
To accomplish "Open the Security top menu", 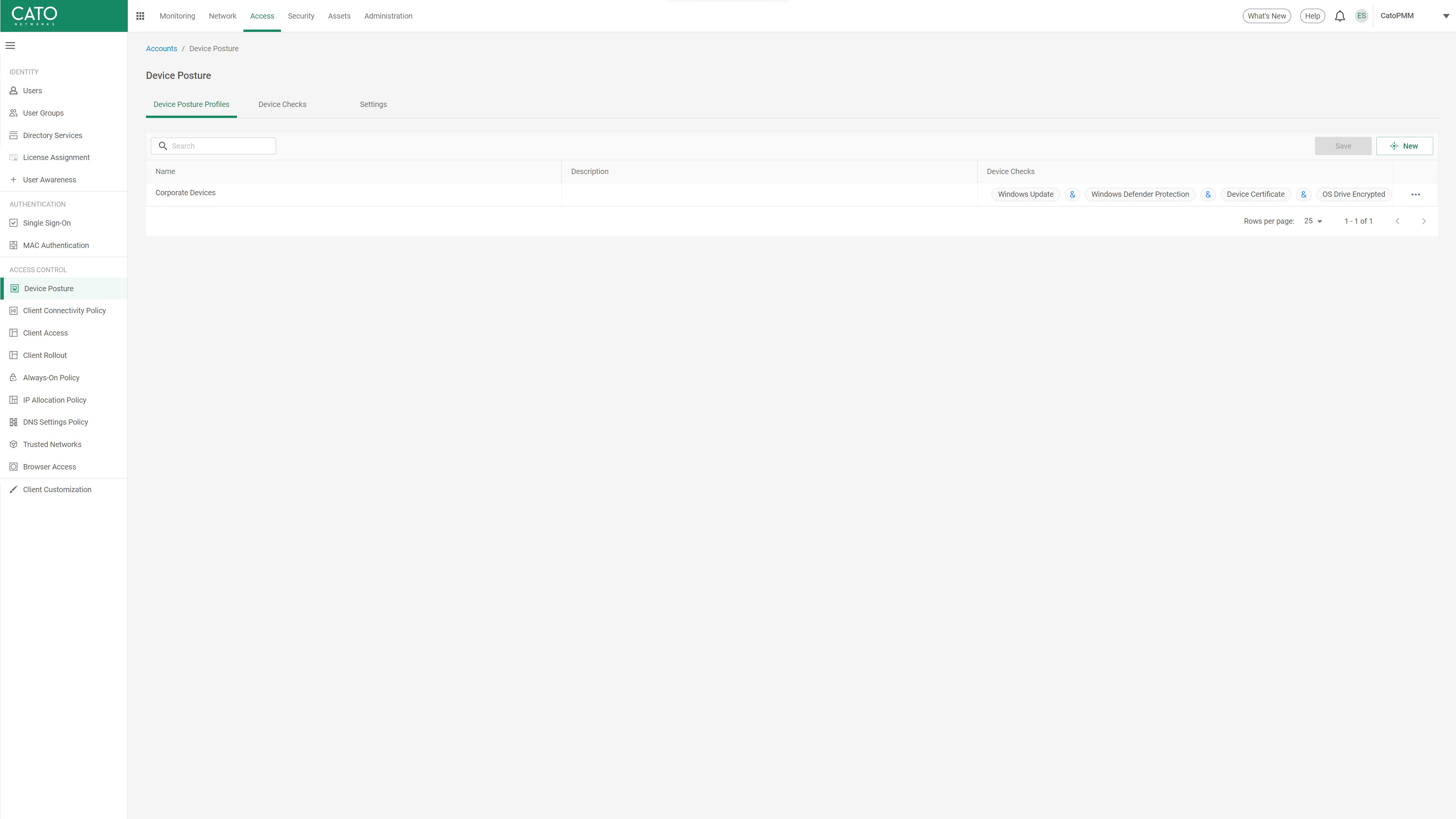I will pos(301,16).
